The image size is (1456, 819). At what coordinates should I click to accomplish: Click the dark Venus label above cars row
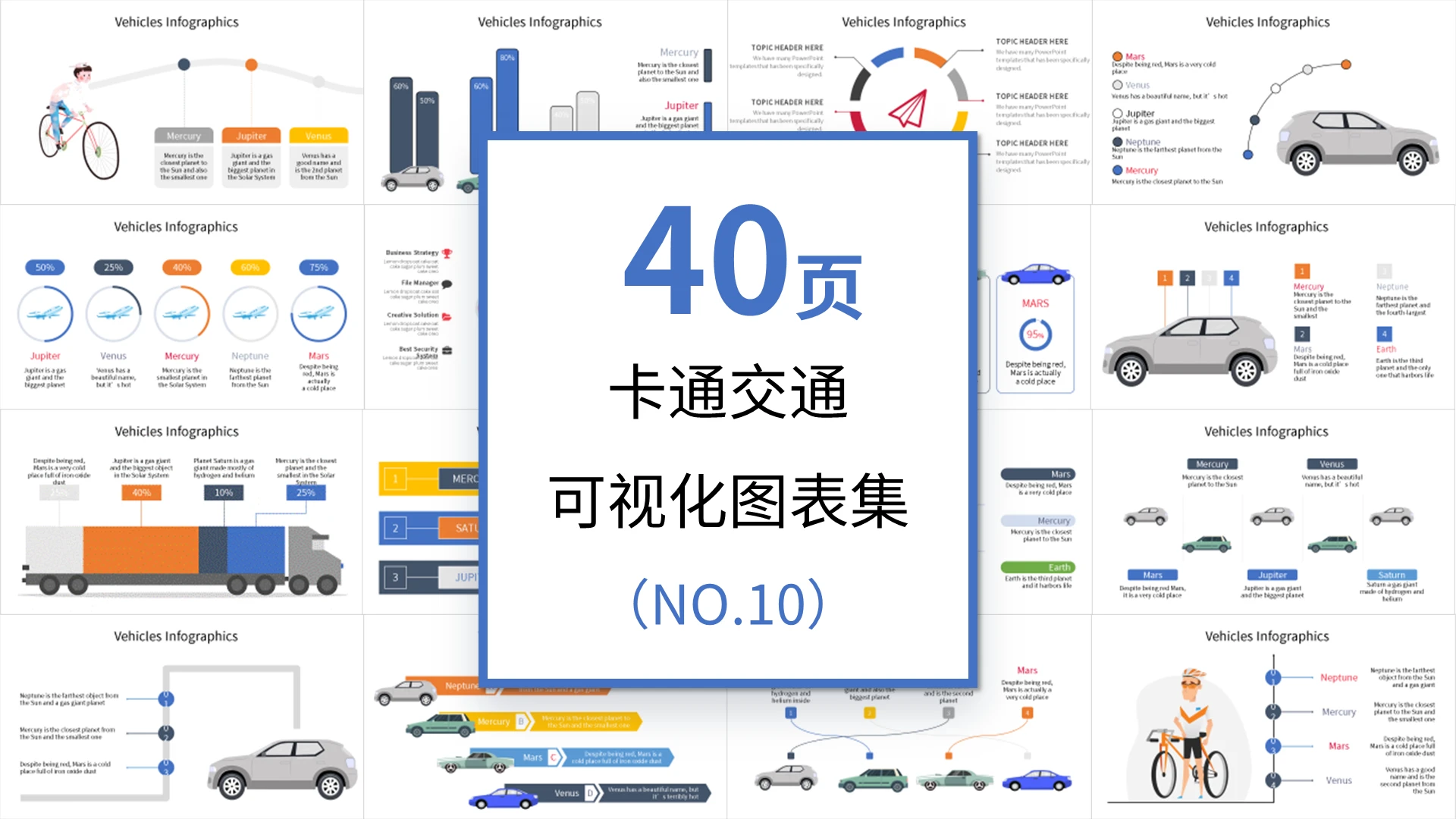pyautogui.click(x=1332, y=464)
